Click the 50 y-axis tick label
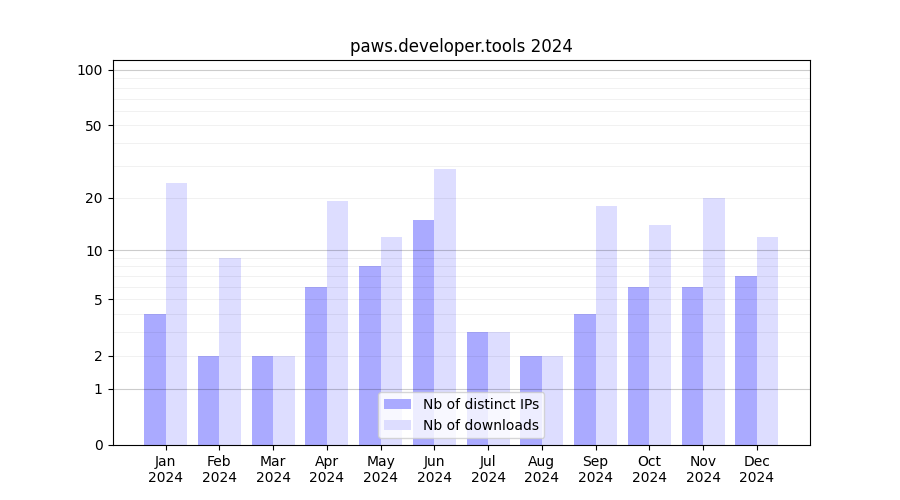 [x=94, y=126]
